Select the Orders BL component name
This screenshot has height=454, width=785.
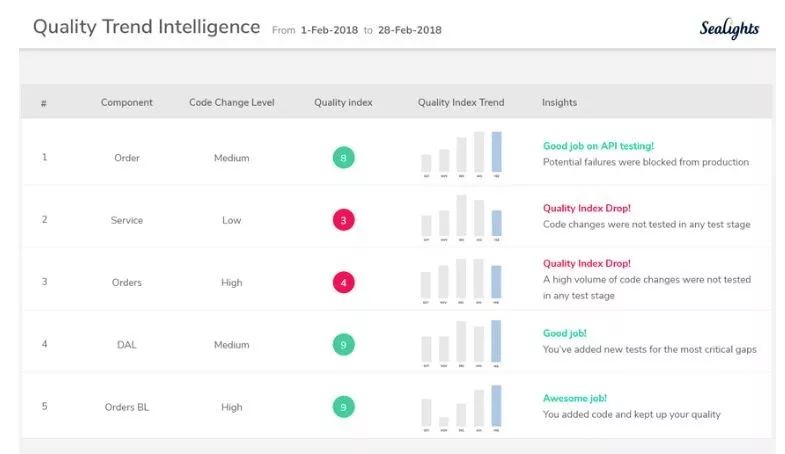click(x=127, y=407)
